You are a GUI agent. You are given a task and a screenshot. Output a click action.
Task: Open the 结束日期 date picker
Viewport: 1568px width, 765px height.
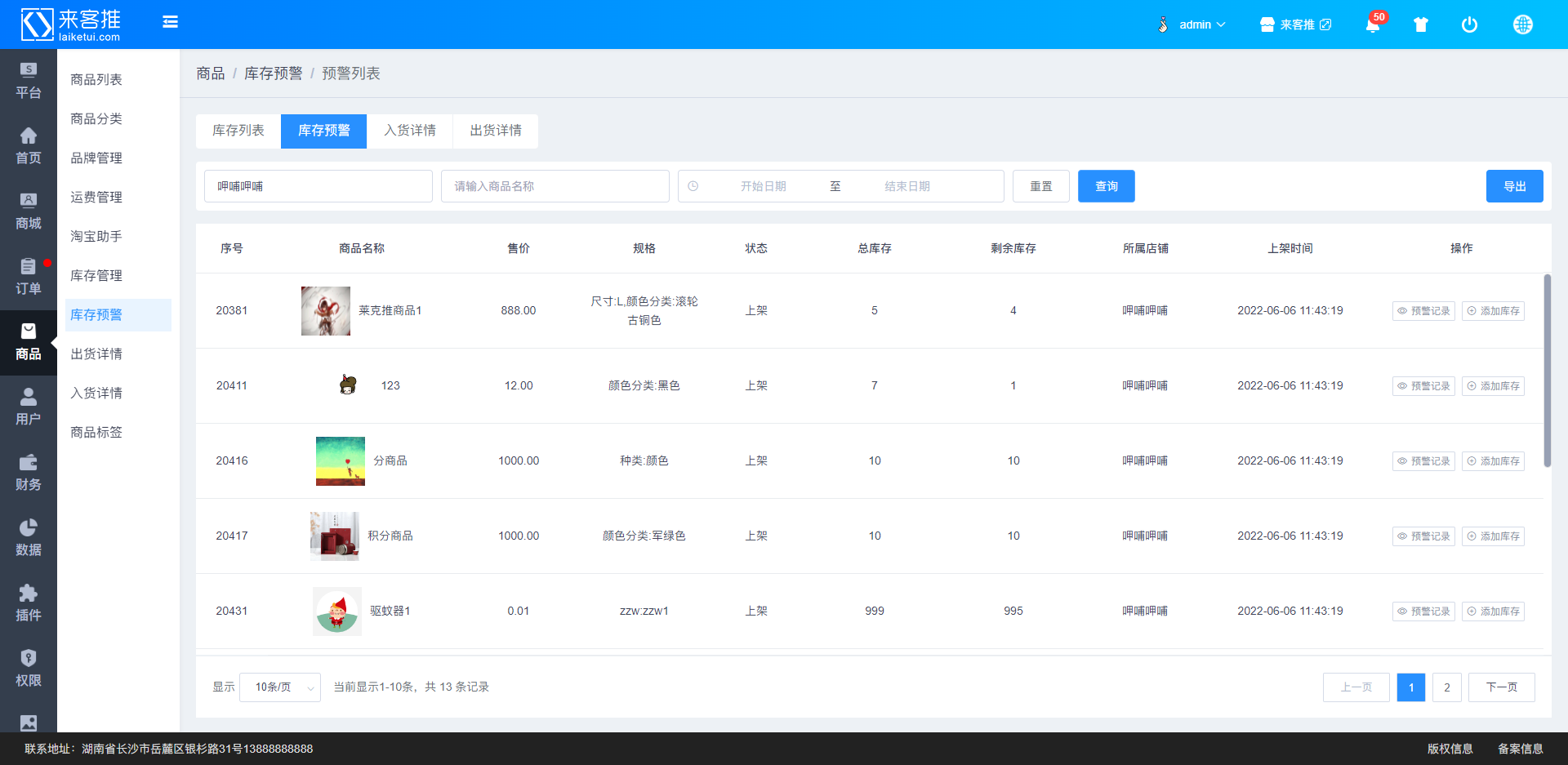(907, 186)
